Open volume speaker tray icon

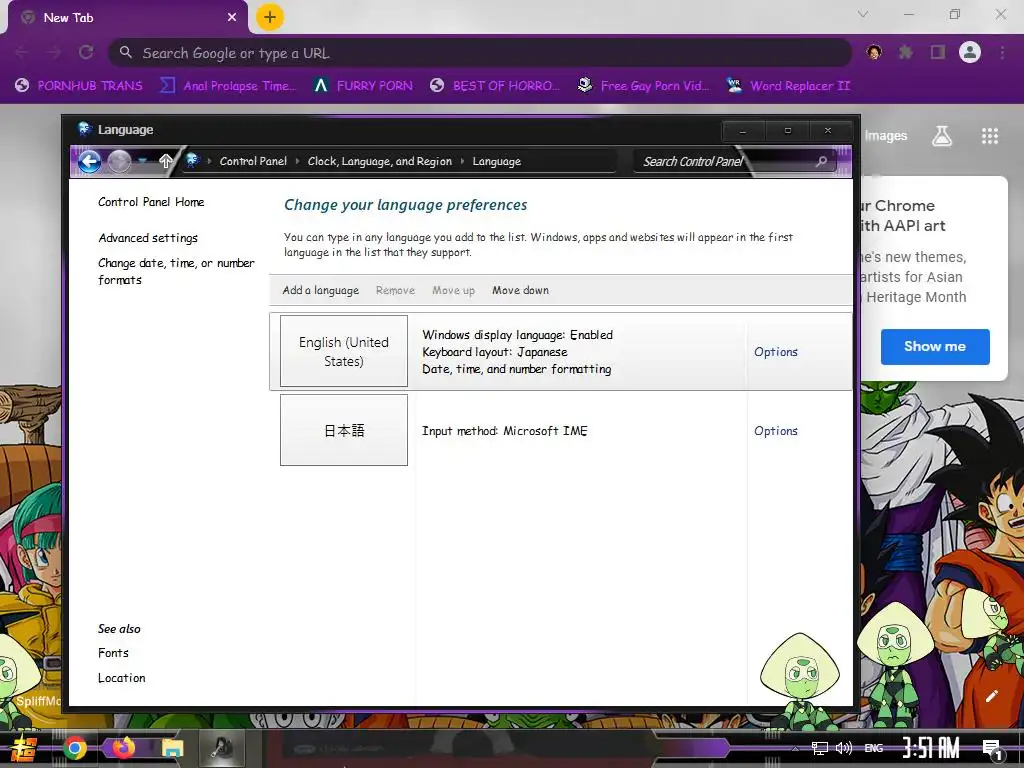coord(843,748)
